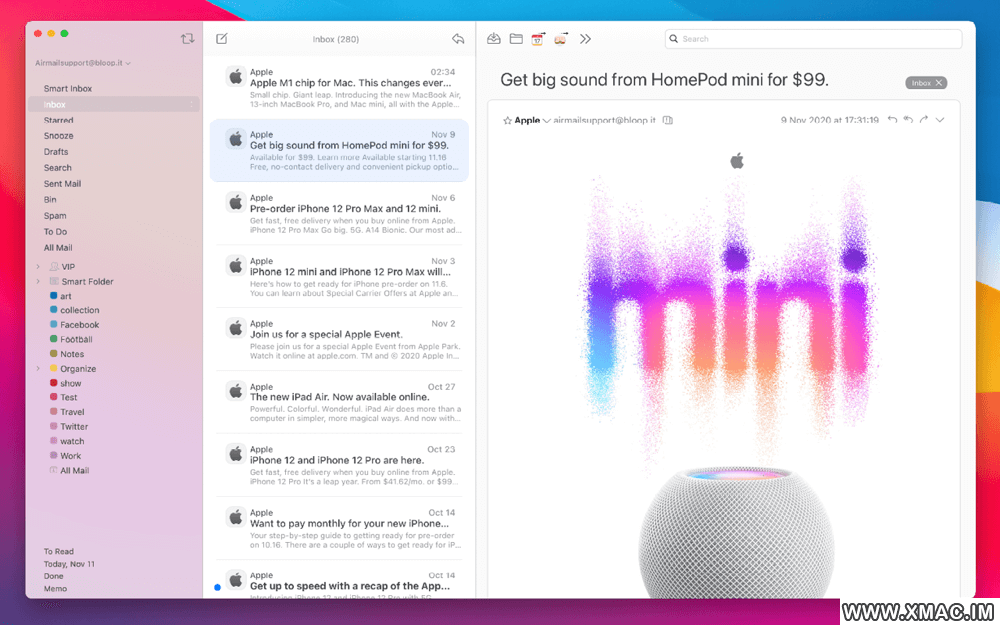Image resolution: width=1000 pixels, height=625 pixels.
Task: Select Search in the sidebar
Action: 57,168
